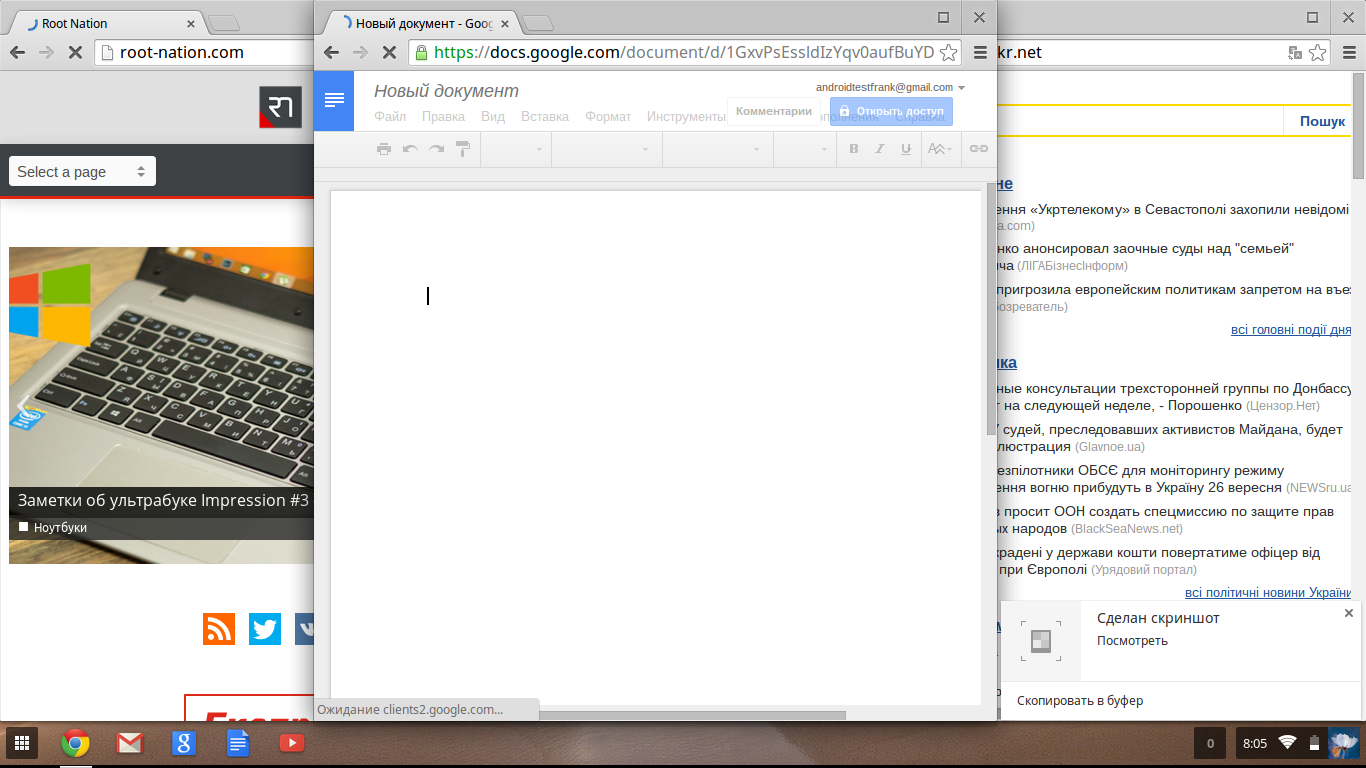
Task: Click Скопировать в буфер in the notification
Action: click(1080, 700)
